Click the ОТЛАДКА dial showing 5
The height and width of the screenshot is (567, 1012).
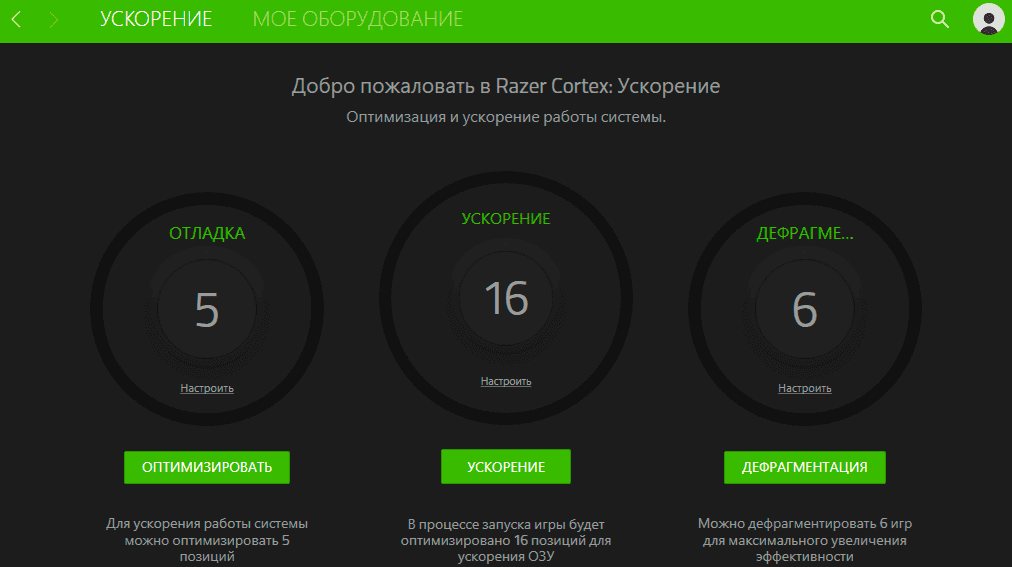click(x=207, y=310)
